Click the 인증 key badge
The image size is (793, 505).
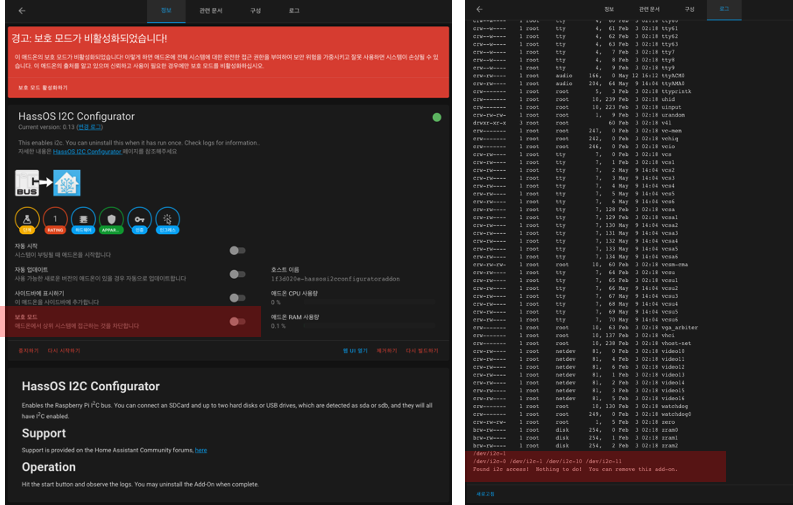[x=140, y=220]
